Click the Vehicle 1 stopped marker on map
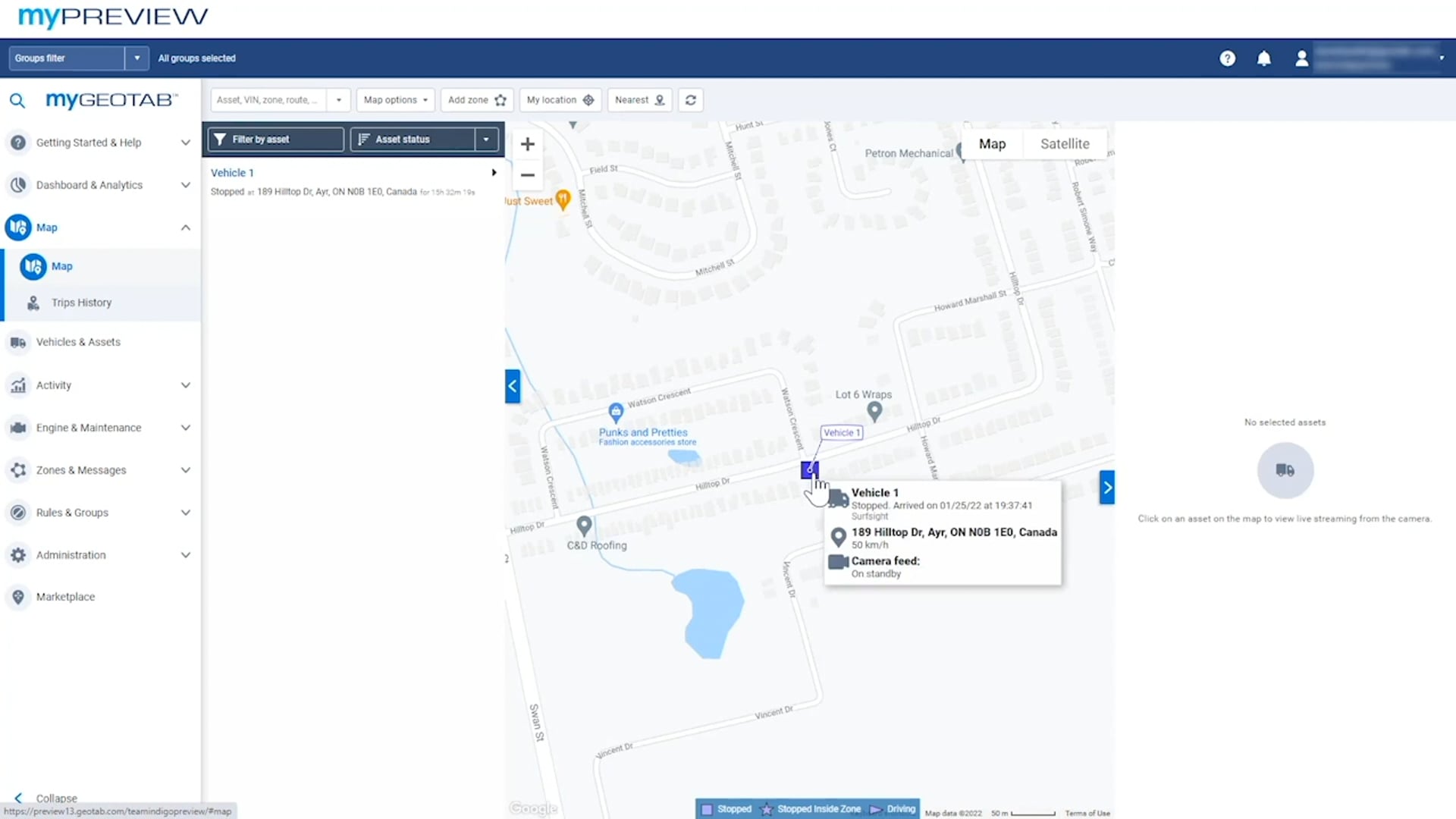Image resolution: width=1456 pixels, height=819 pixels. tap(809, 469)
